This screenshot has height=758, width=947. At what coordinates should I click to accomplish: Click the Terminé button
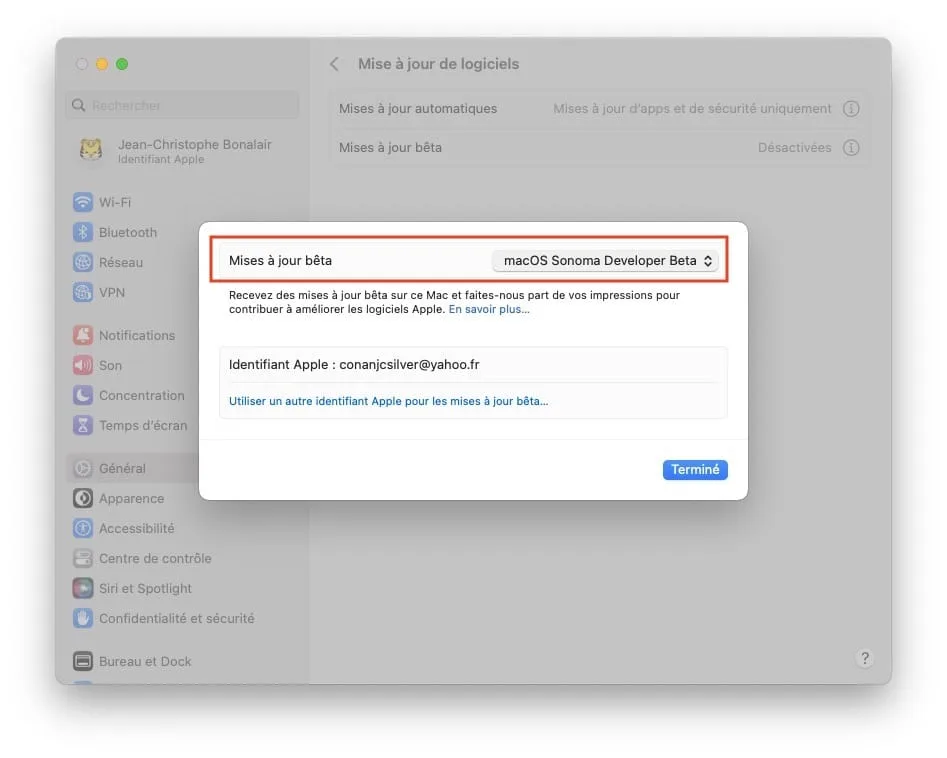tap(695, 469)
